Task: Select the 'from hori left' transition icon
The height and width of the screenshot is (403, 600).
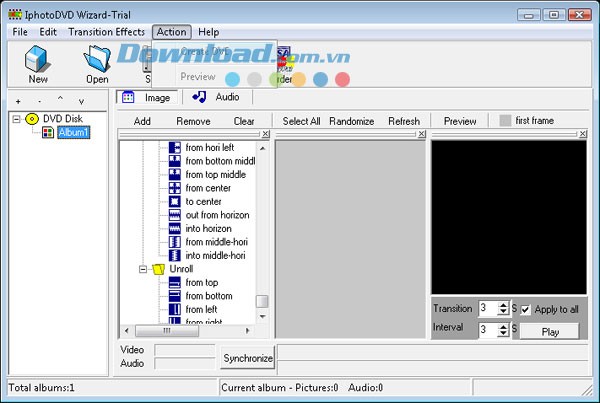Action: click(175, 148)
